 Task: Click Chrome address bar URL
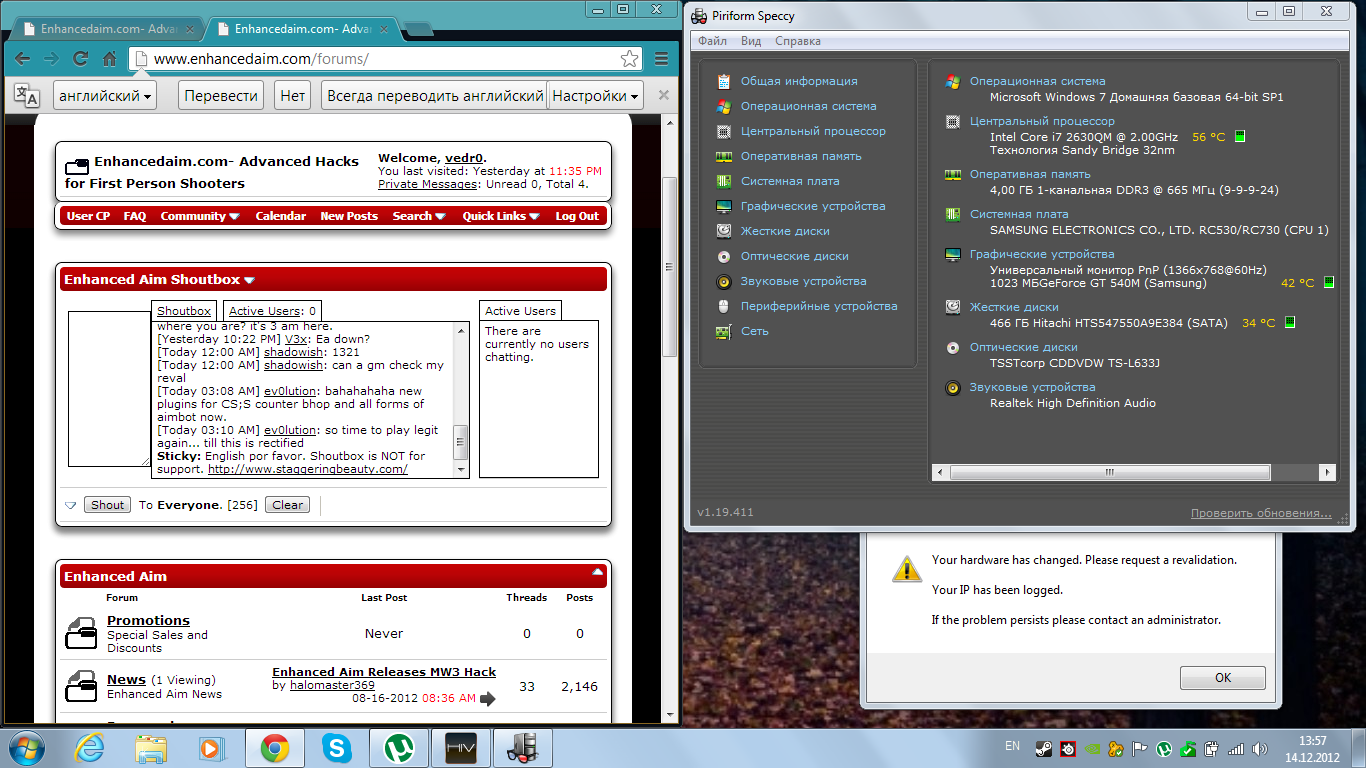point(261,59)
